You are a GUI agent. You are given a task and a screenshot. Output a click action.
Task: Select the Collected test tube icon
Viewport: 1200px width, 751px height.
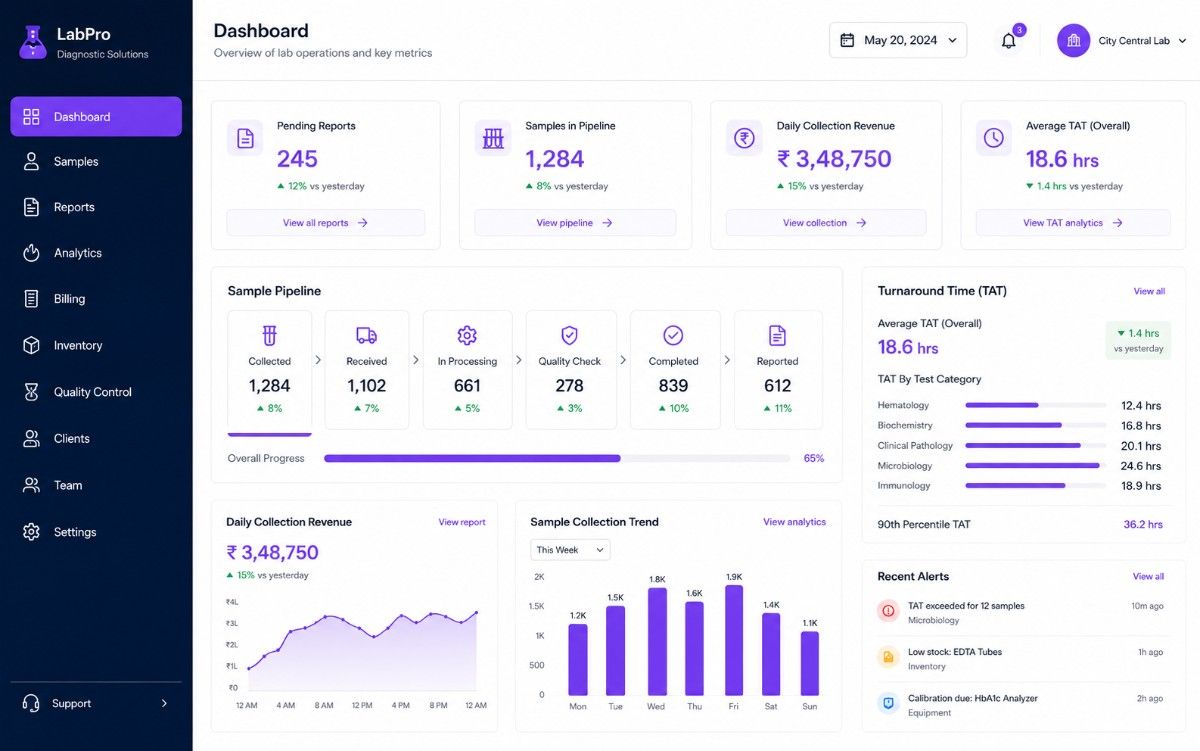click(x=269, y=335)
